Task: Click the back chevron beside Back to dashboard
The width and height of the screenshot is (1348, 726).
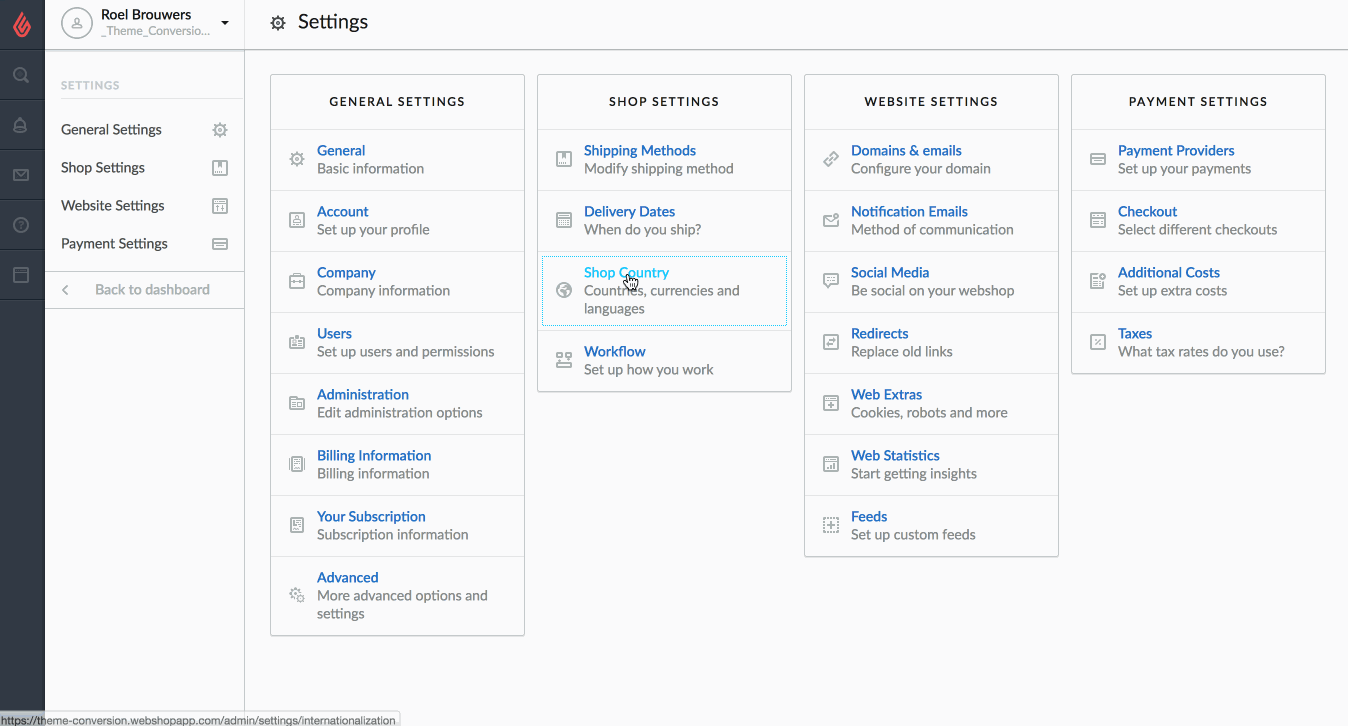Action: click(x=66, y=290)
